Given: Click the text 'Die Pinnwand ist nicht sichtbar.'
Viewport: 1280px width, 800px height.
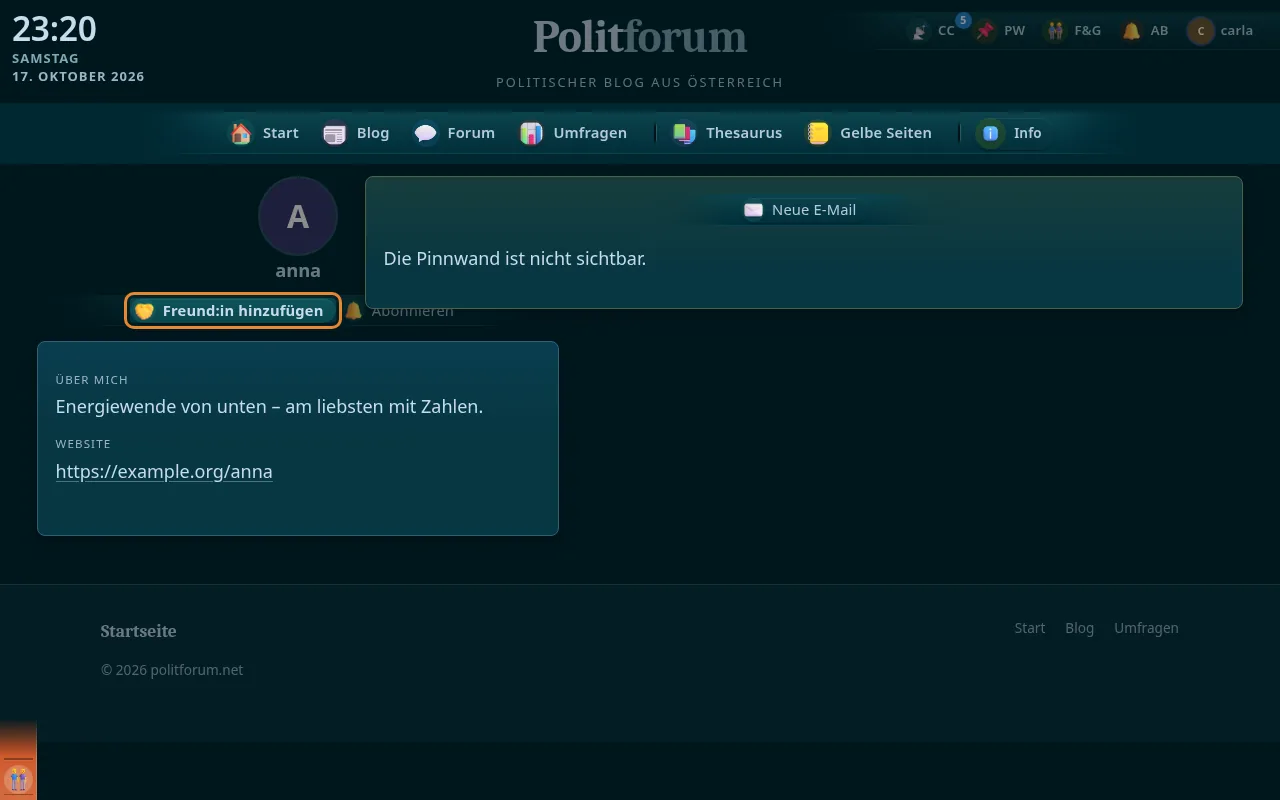Looking at the screenshot, I should pyautogui.click(x=515, y=259).
